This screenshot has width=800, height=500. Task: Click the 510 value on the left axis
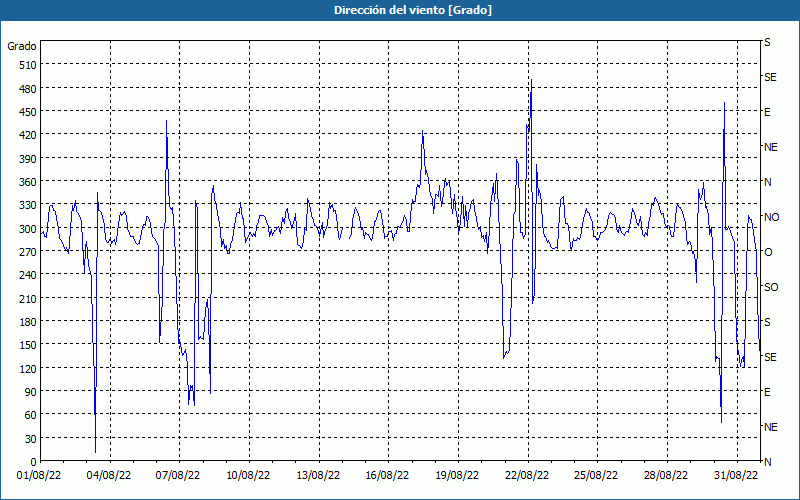coord(28,65)
